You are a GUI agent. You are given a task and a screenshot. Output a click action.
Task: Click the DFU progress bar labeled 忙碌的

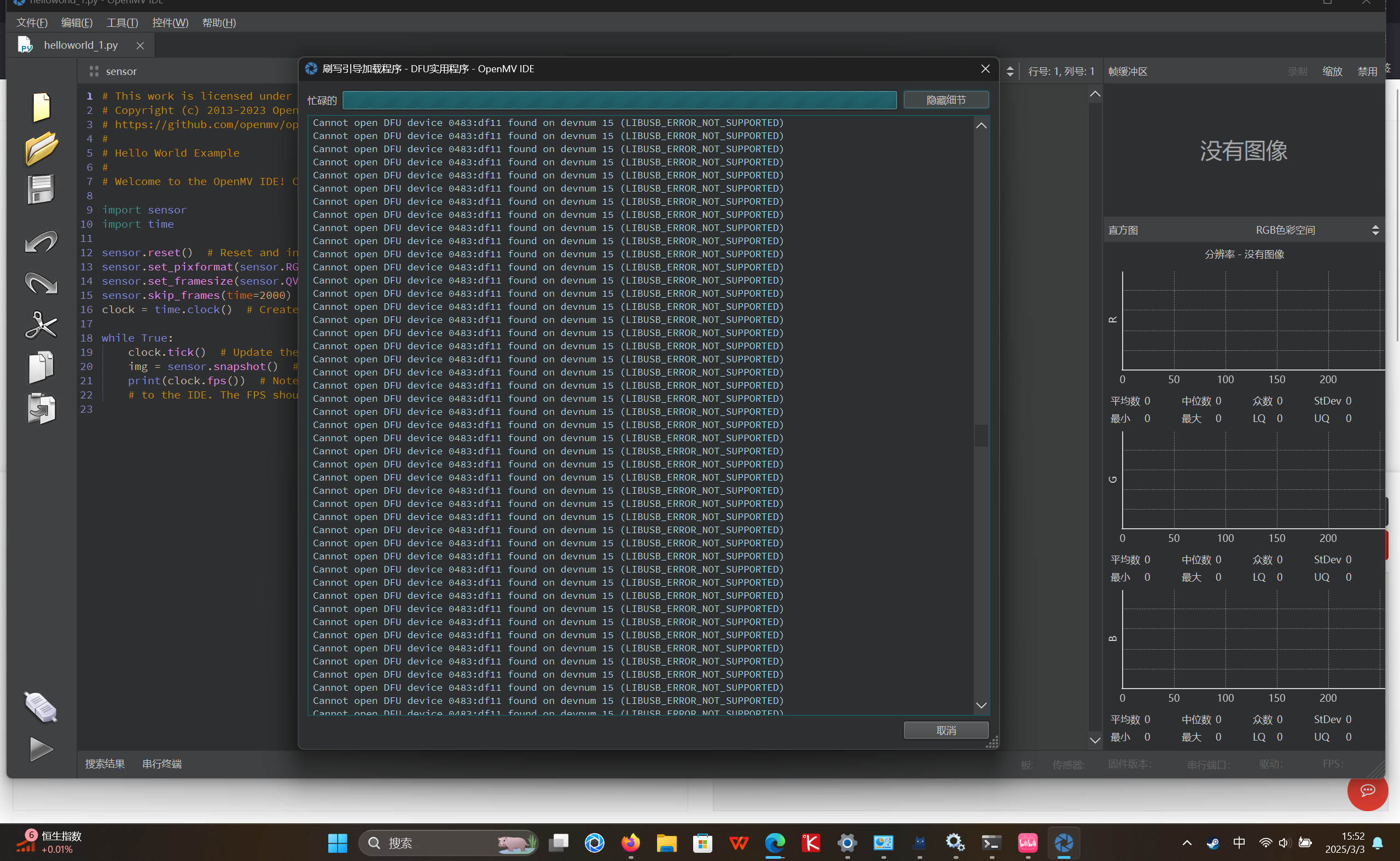click(x=619, y=100)
